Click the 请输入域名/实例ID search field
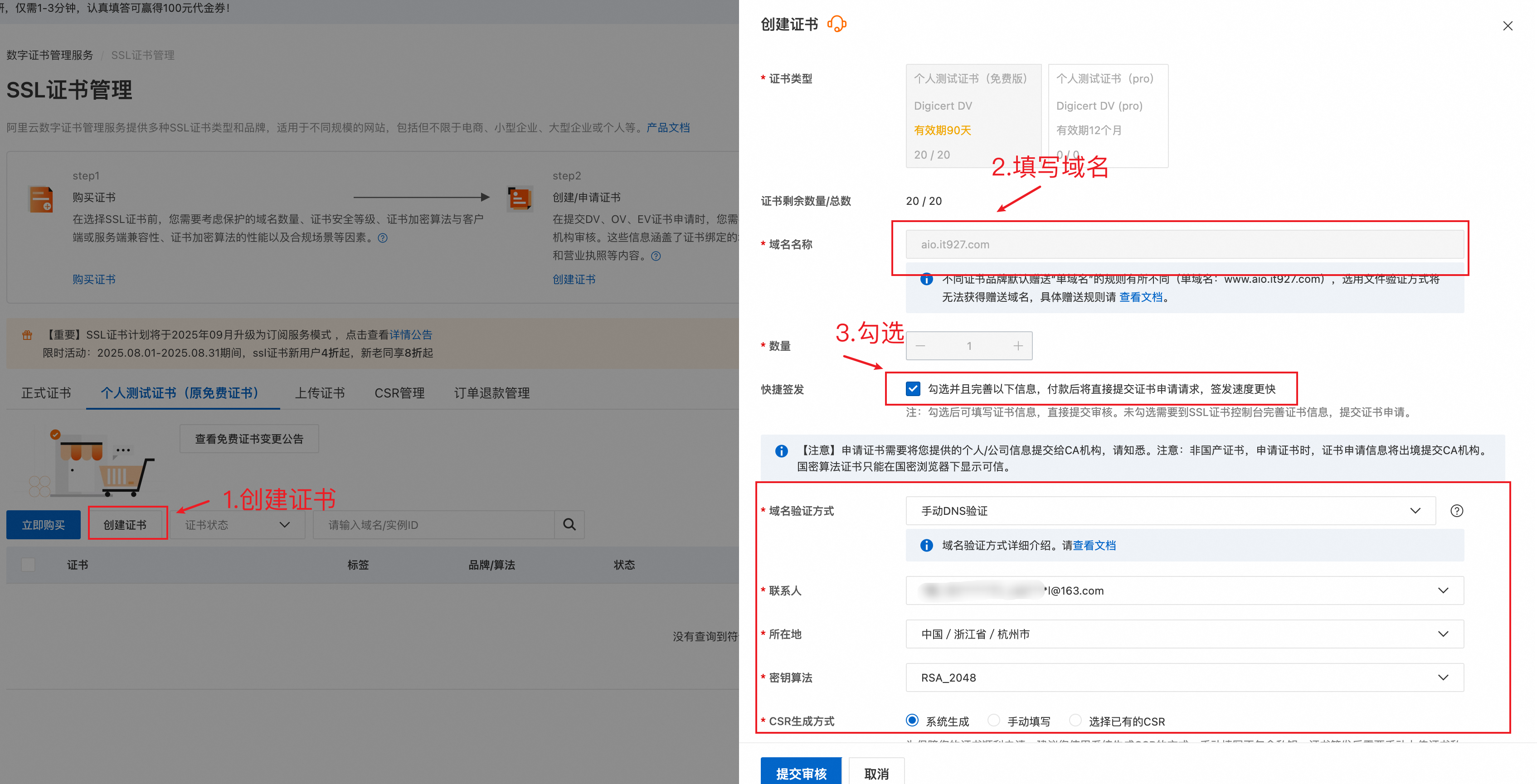1537x784 pixels. tap(434, 525)
